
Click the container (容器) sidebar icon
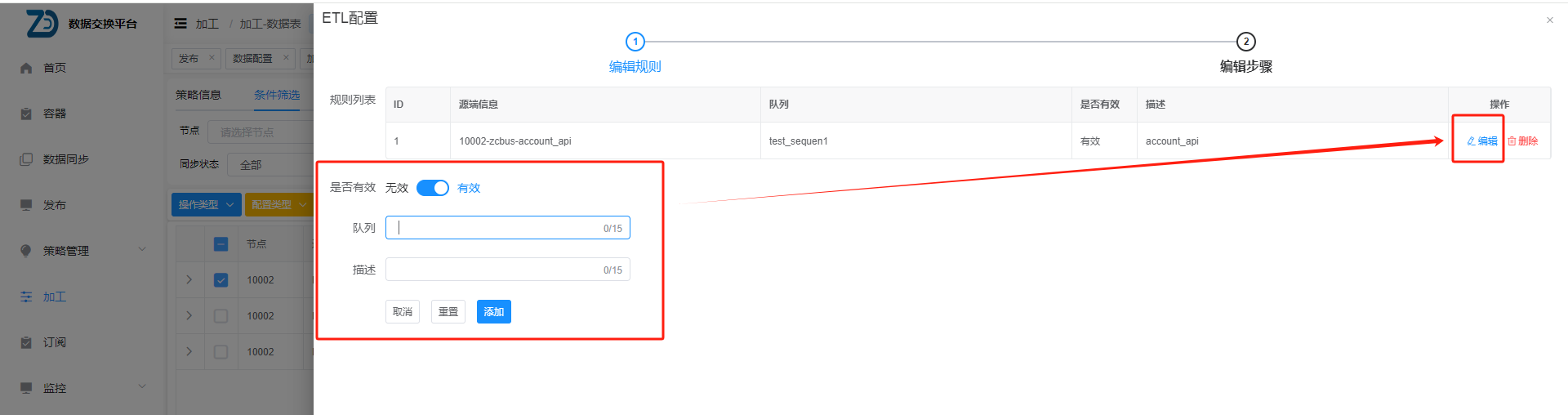click(x=26, y=114)
